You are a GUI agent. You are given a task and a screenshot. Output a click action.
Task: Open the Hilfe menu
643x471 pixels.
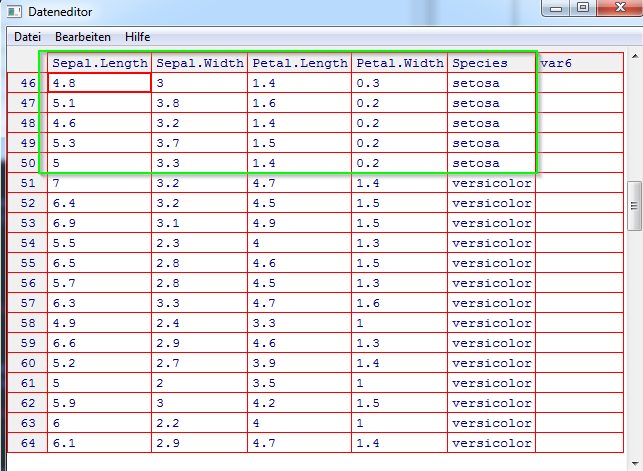[x=138, y=36]
